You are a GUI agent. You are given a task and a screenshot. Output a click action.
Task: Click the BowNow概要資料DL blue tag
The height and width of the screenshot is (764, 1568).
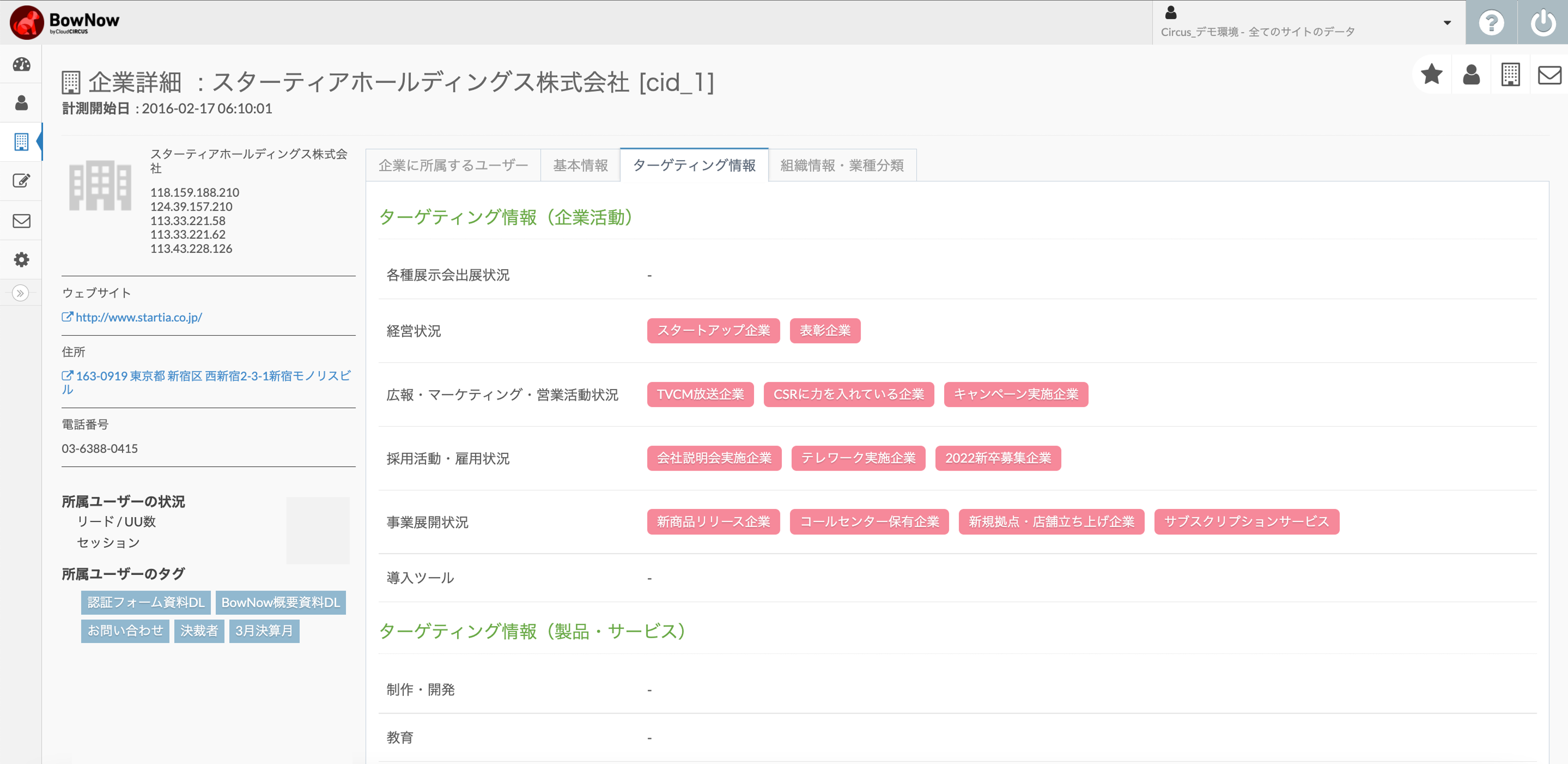click(x=280, y=602)
